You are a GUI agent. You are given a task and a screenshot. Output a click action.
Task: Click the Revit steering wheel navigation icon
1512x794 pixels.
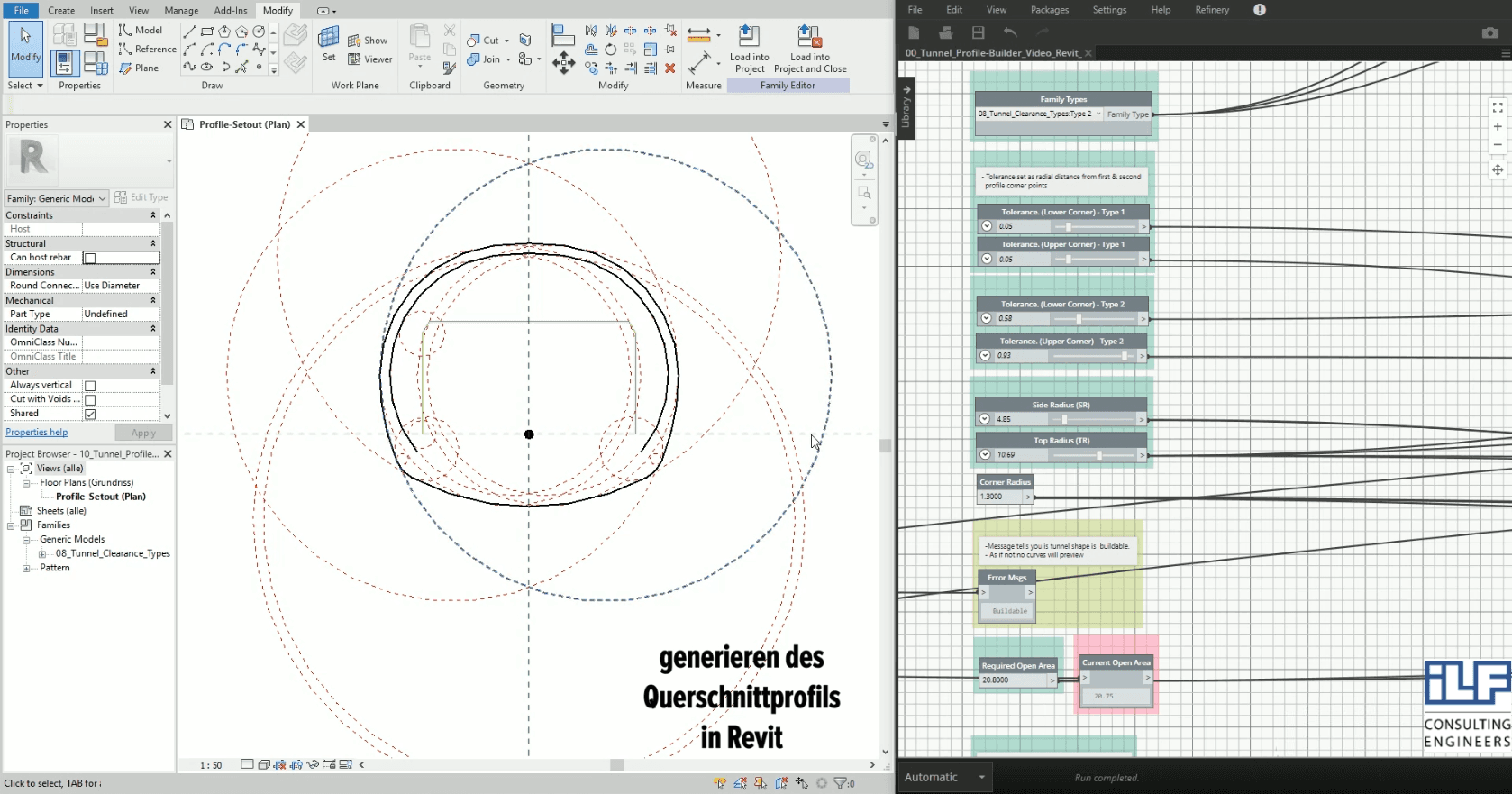point(863,160)
